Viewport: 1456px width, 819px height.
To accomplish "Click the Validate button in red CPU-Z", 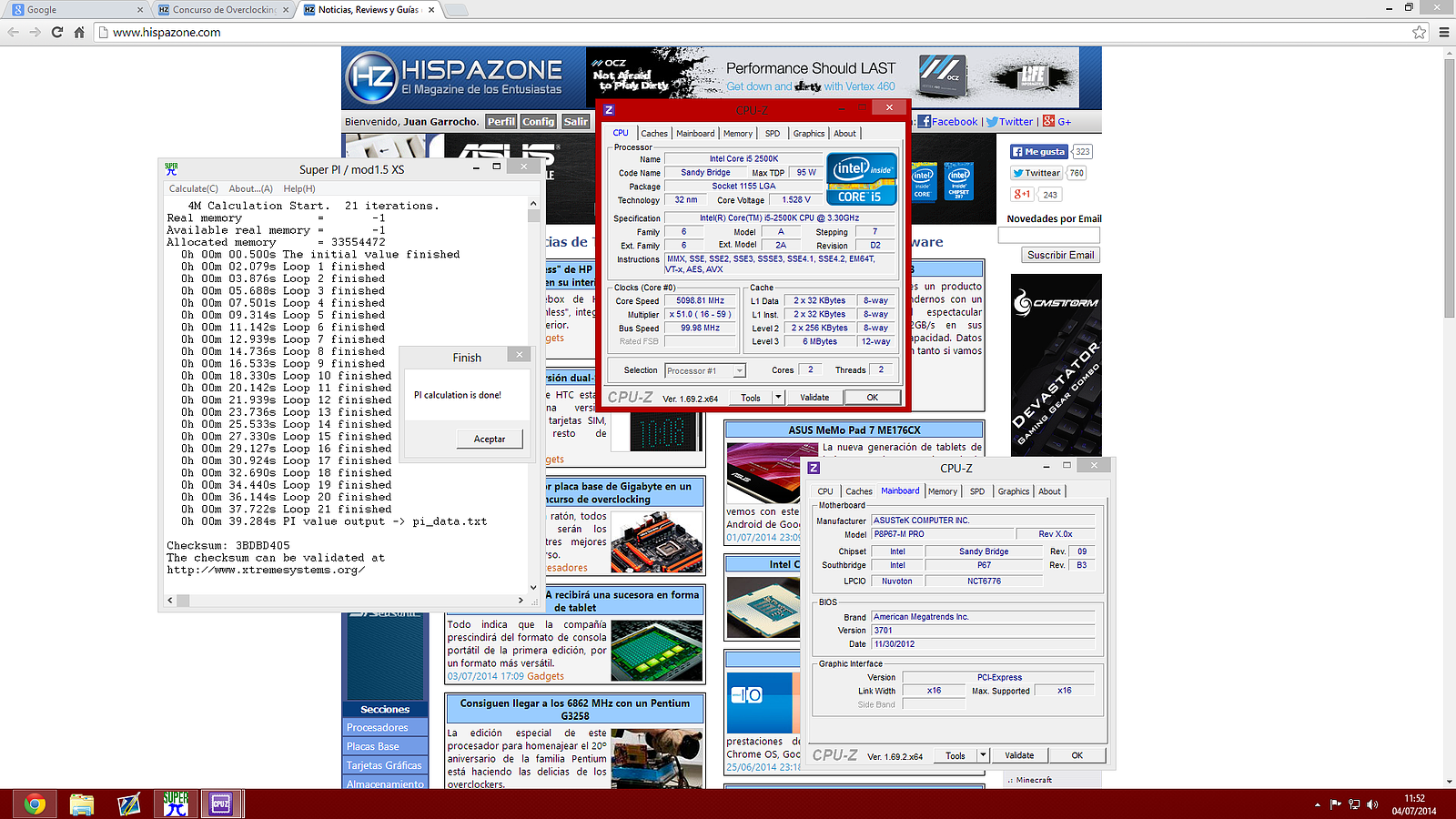I will click(x=814, y=398).
